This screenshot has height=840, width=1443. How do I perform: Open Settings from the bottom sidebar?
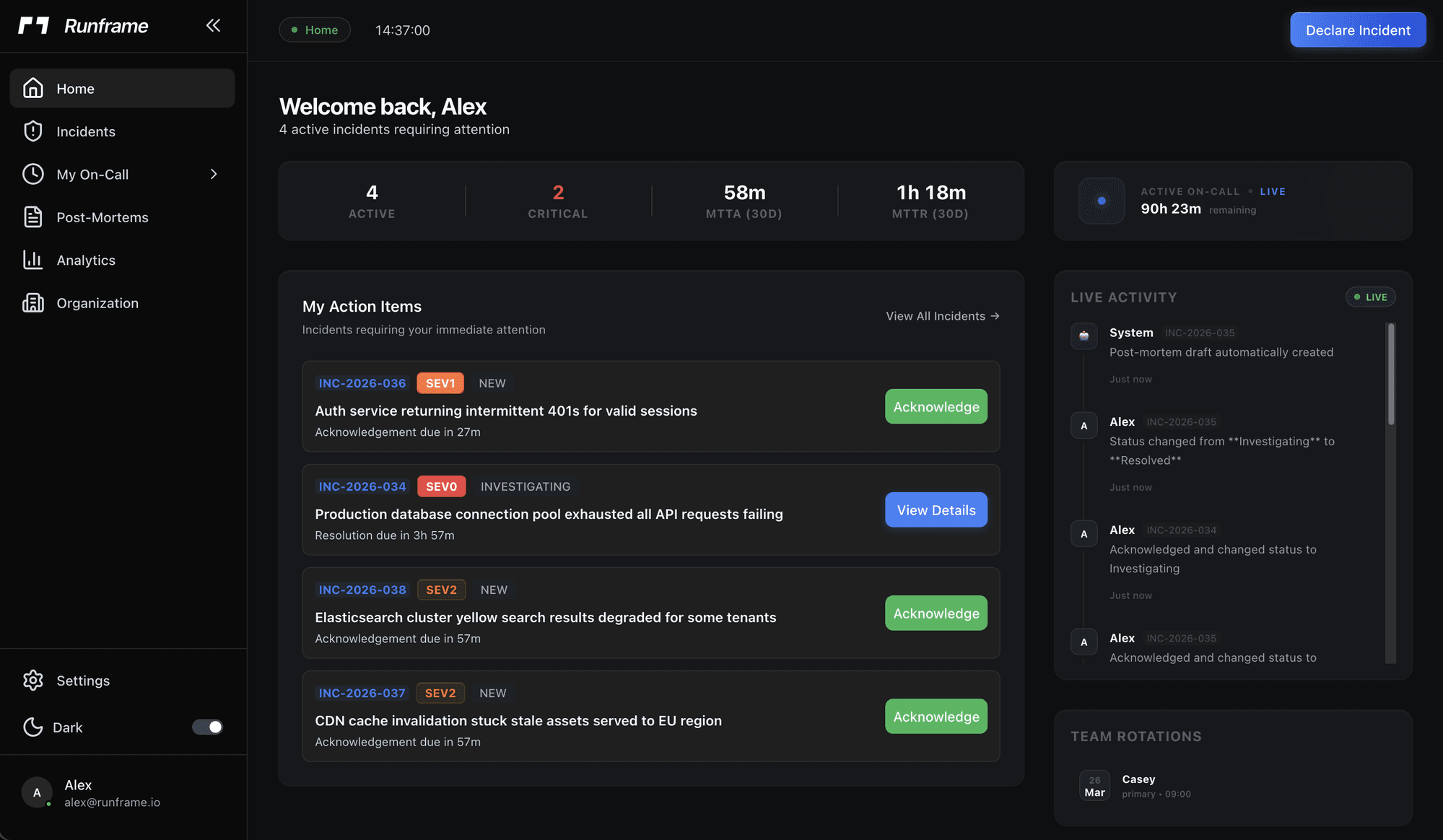tap(83, 681)
